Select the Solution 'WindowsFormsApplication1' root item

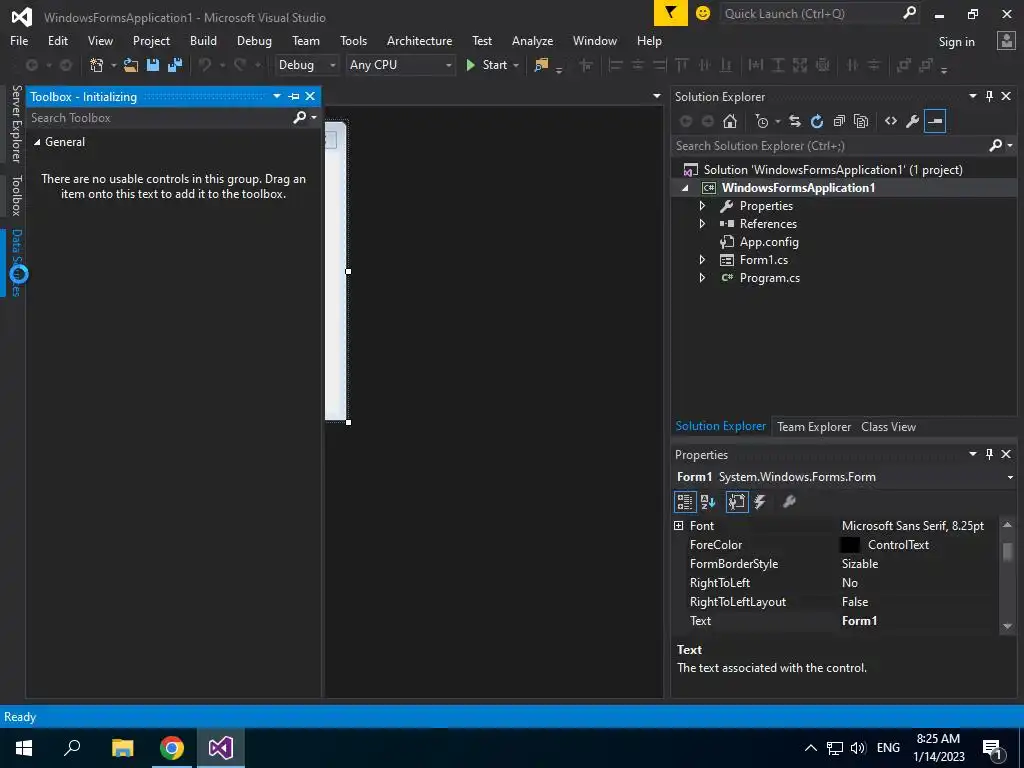pyautogui.click(x=833, y=170)
